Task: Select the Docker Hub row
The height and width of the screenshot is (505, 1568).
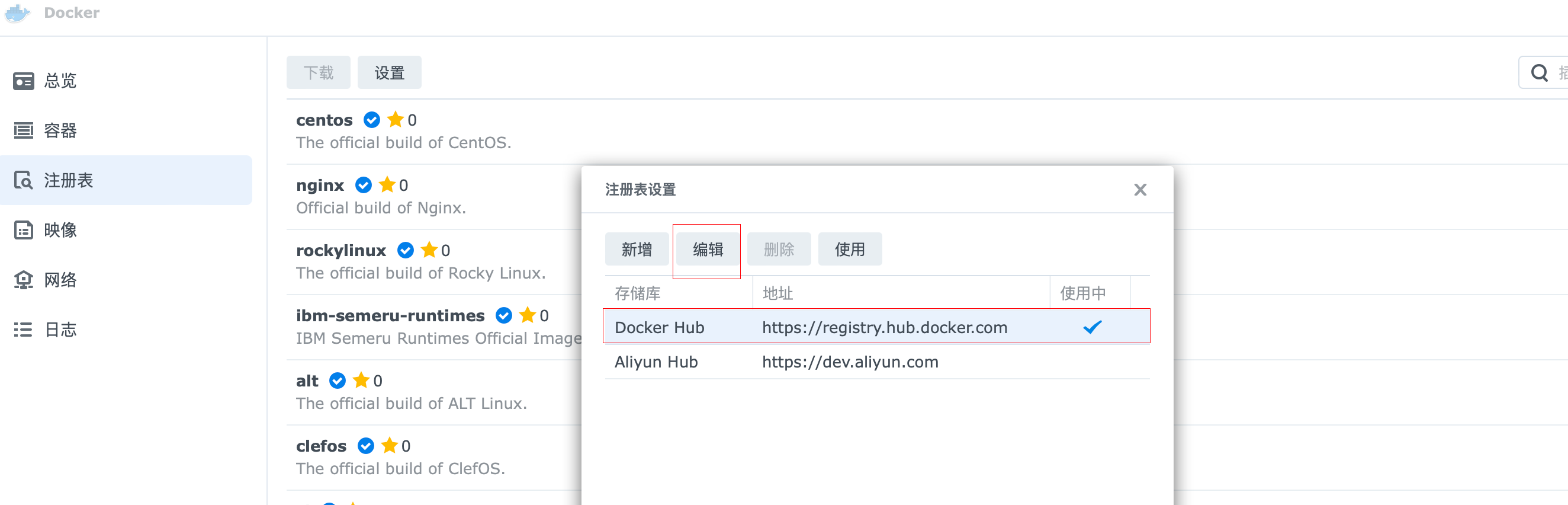Action: [877, 327]
